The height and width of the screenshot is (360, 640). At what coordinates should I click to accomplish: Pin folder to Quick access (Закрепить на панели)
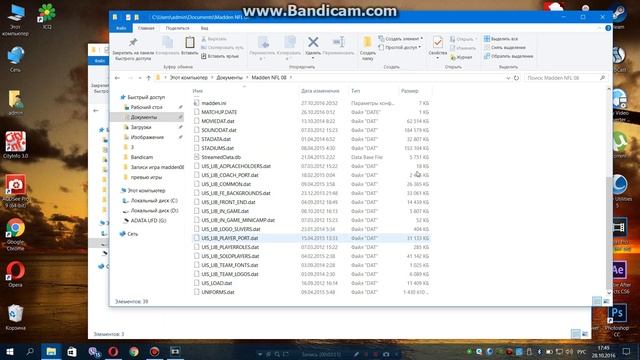pos(133,49)
